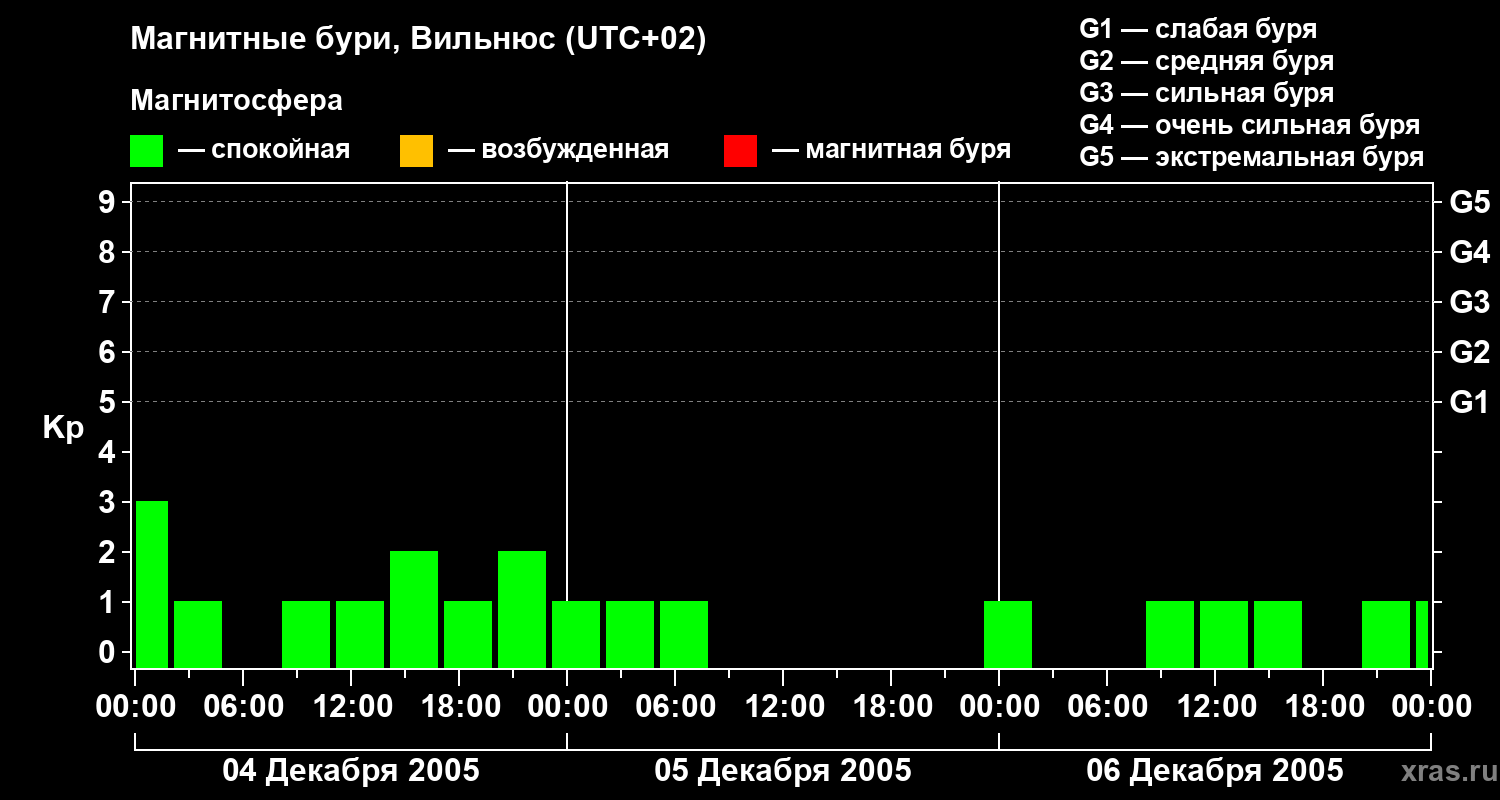The height and width of the screenshot is (800, 1500).
Task: Click the G2 label on the right axis
Action: [1470, 352]
